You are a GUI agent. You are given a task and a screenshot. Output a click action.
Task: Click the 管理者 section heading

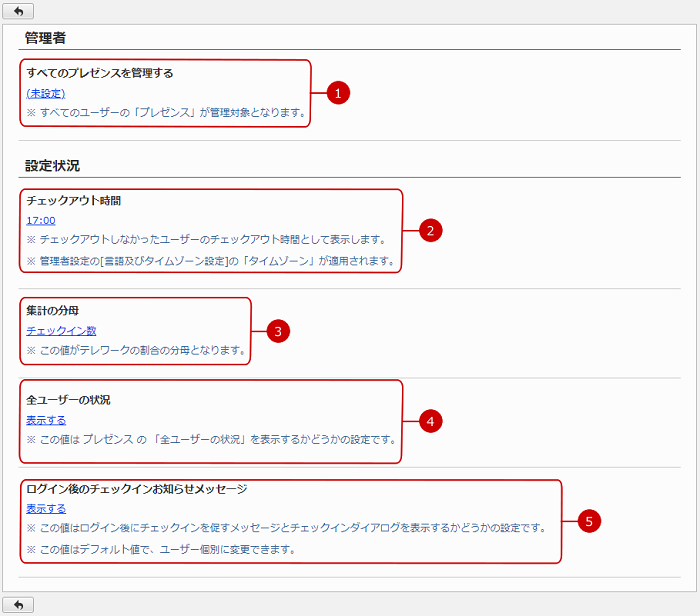pos(46,38)
